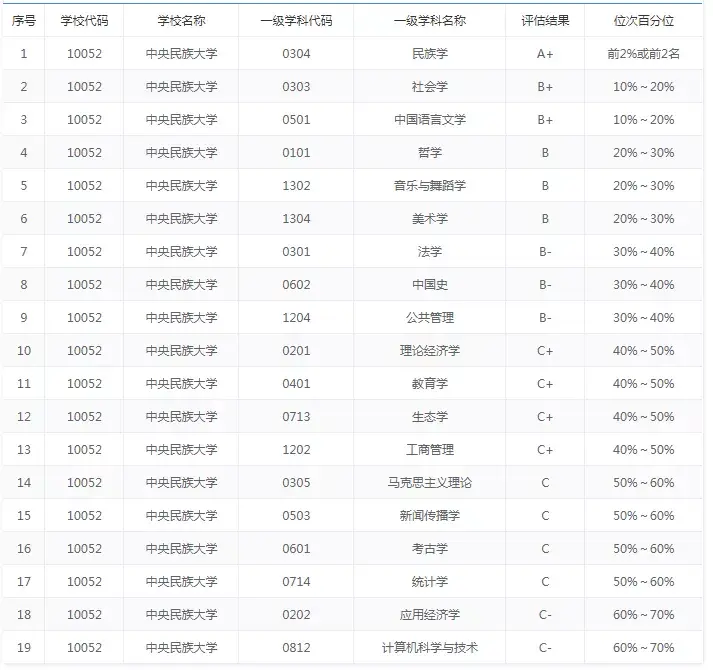Viewport: 713px width, 670px height.
Task: Click discipline code 0501
Action: point(296,120)
